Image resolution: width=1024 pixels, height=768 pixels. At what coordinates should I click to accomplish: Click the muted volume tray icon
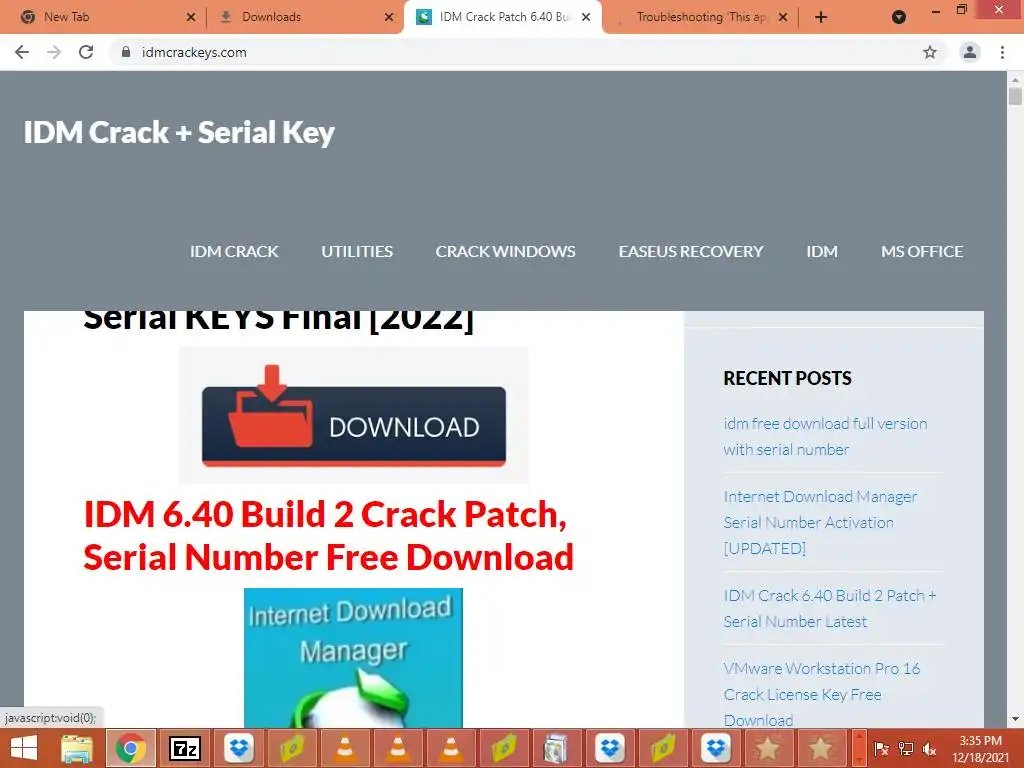coord(929,748)
